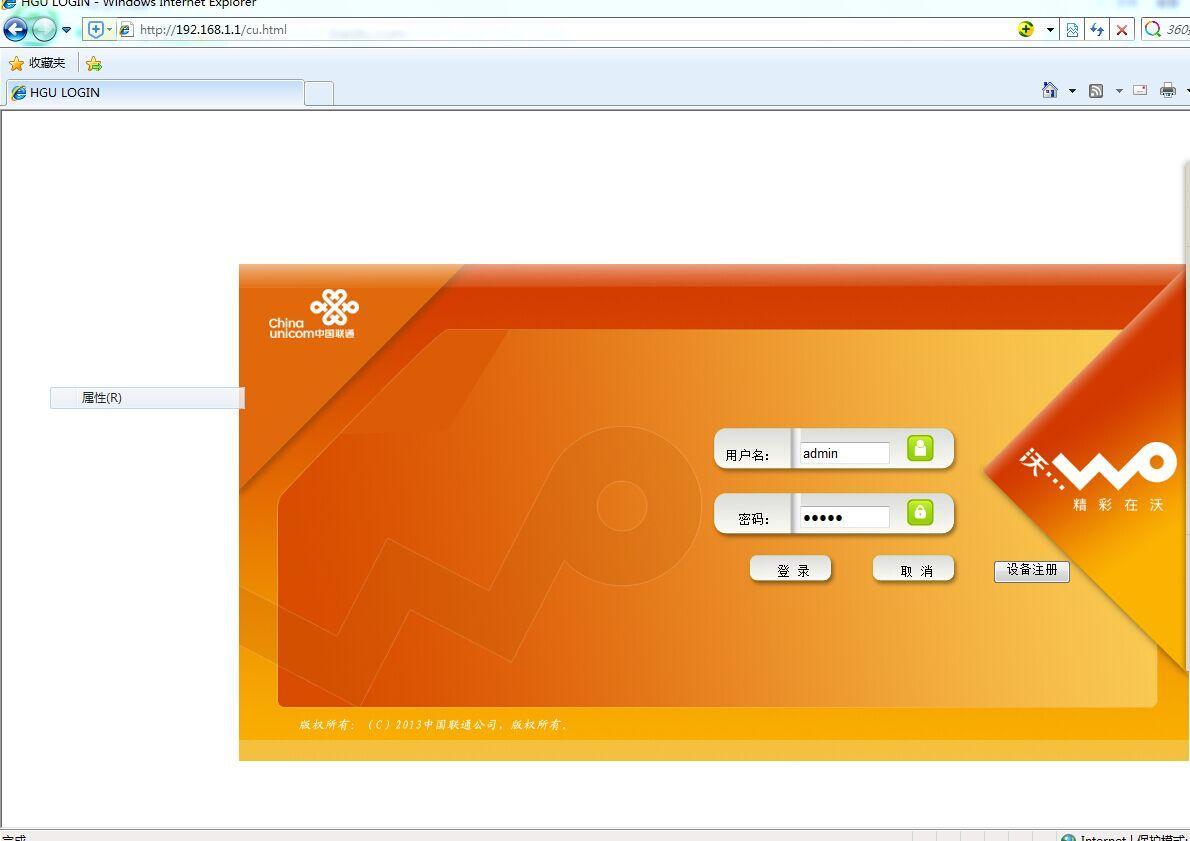
Task: Click the Internet zone globe status icon
Action: click(x=1068, y=837)
